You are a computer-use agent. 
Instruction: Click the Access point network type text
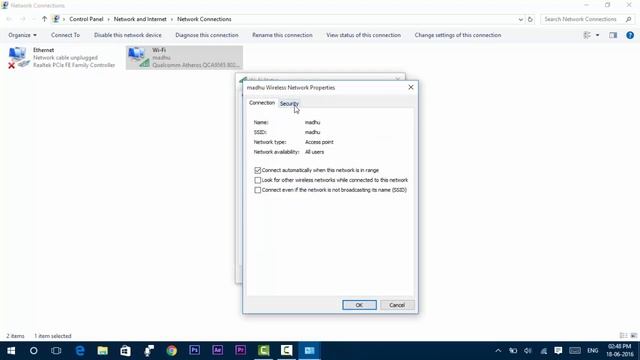point(319,142)
